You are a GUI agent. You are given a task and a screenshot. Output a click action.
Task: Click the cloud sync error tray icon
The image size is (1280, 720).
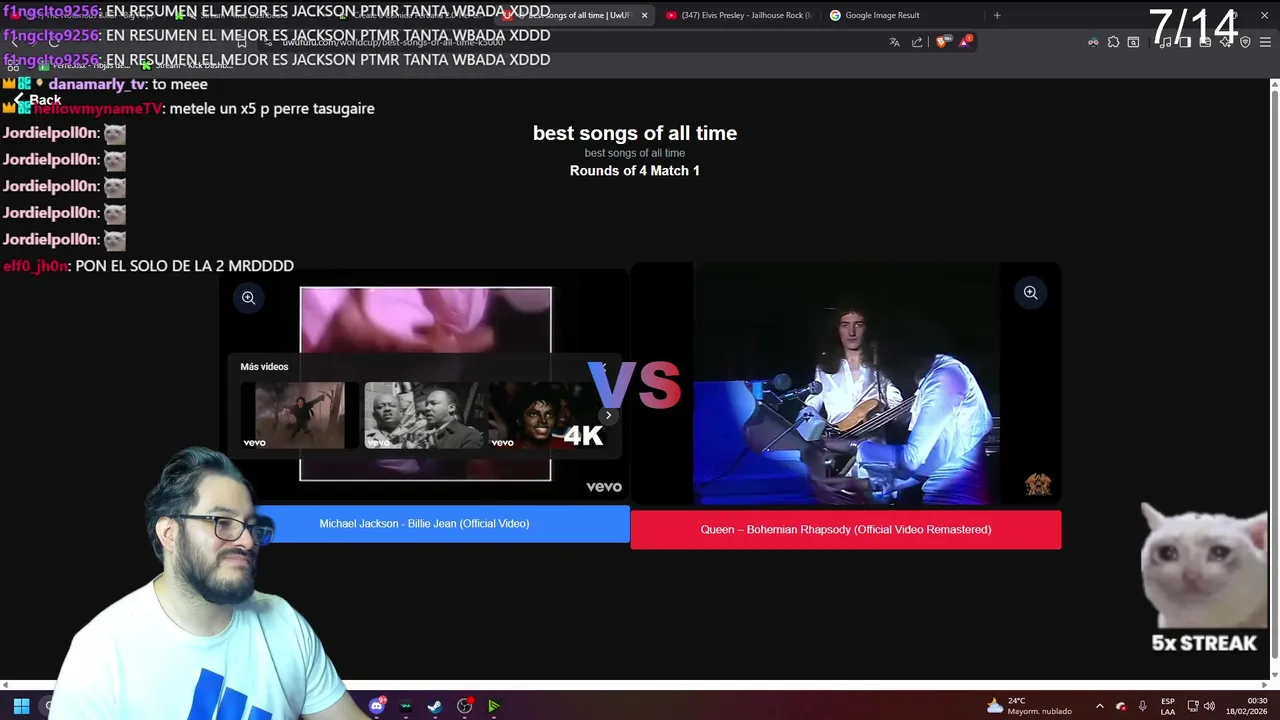(x=1121, y=706)
